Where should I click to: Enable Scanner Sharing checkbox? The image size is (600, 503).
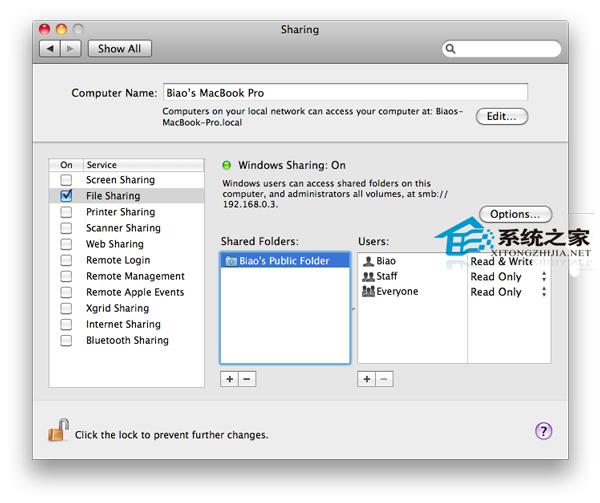coord(66,228)
